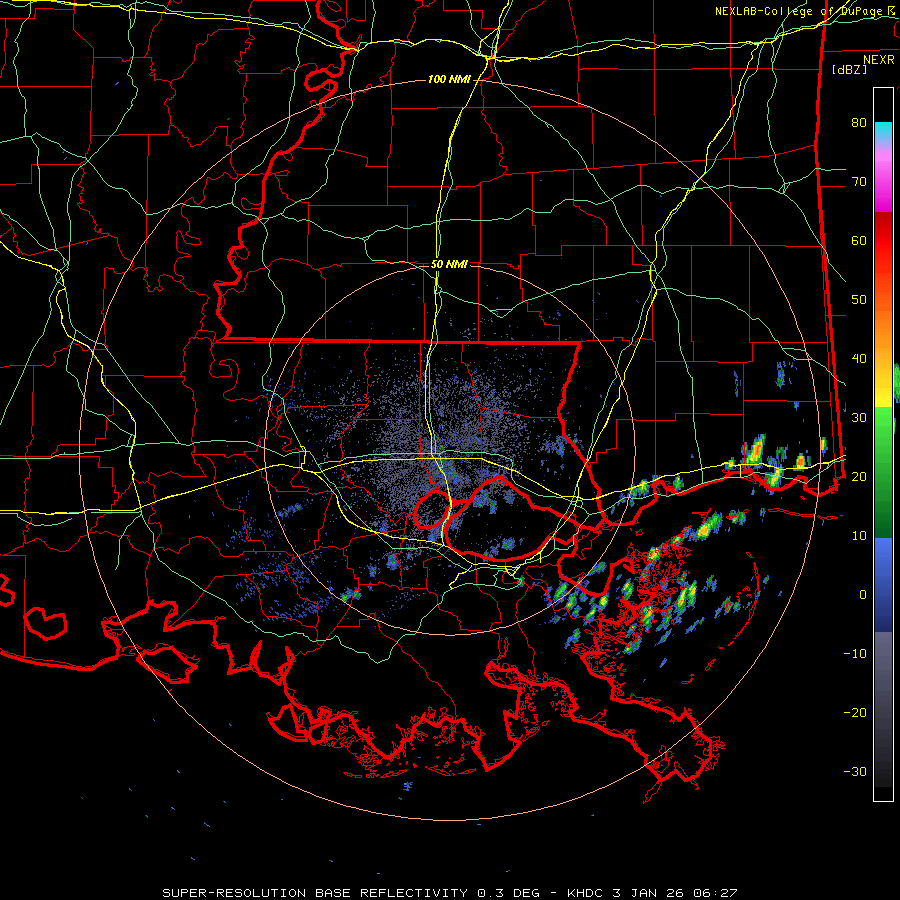
Task: Click the 50 value on dBZ scale
Action: tap(859, 300)
